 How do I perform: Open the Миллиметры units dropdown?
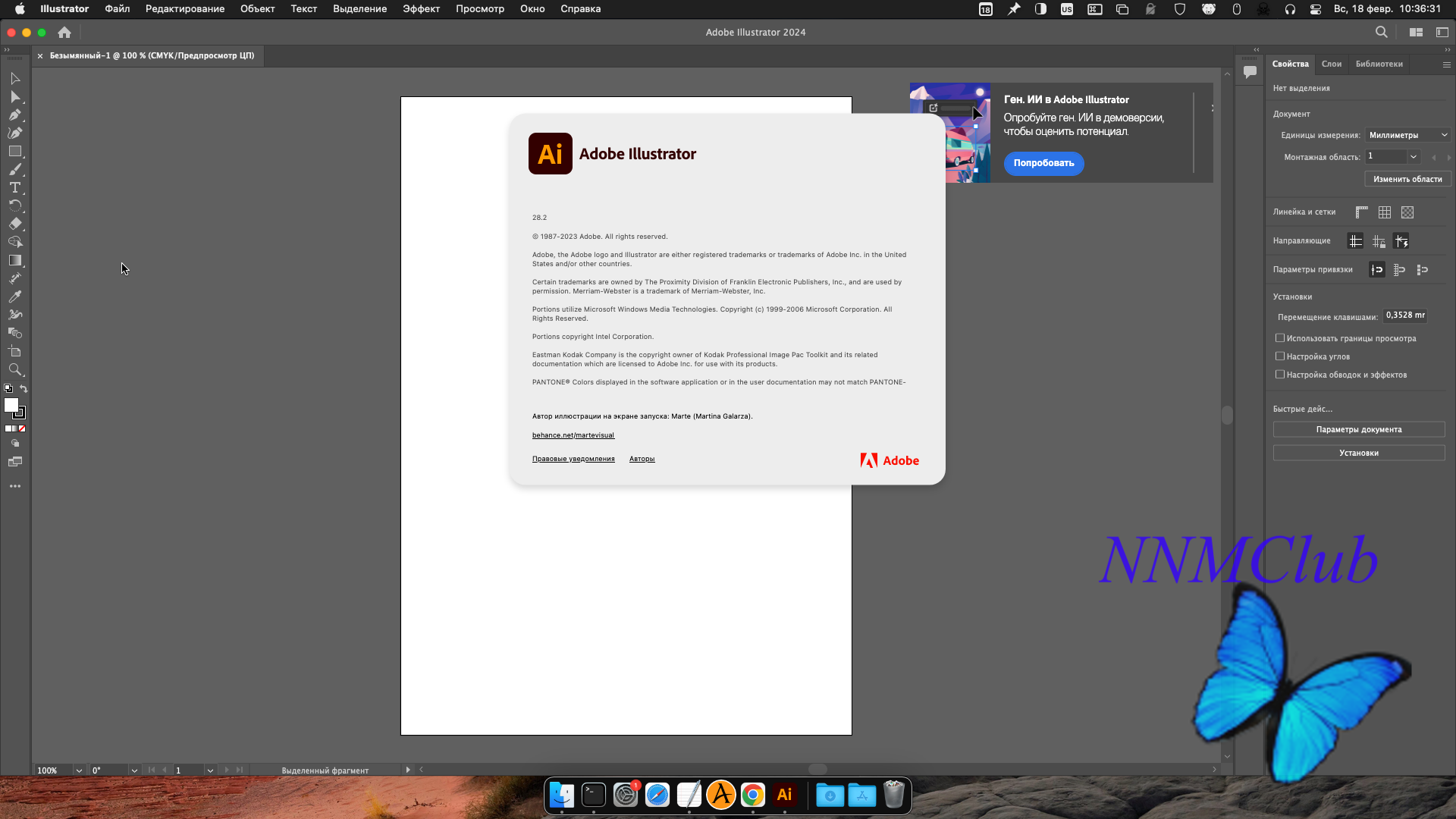[1407, 135]
